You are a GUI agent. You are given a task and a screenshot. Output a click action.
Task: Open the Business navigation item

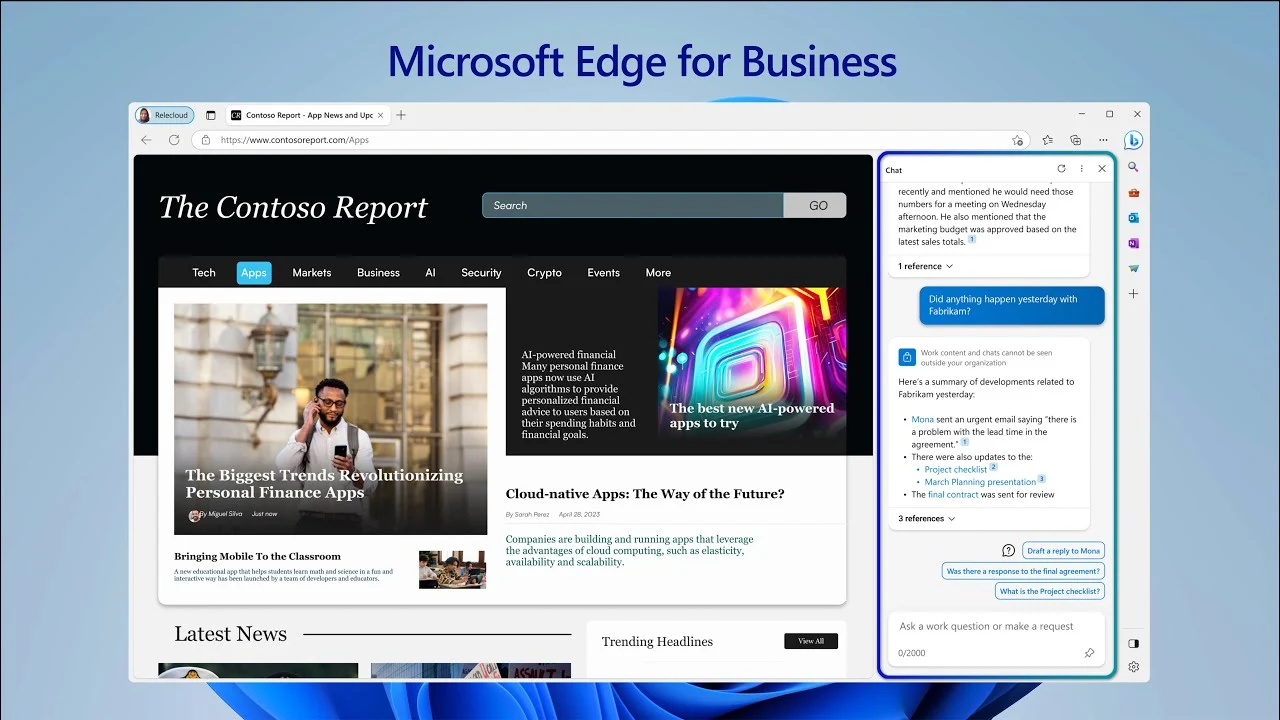coord(378,273)
